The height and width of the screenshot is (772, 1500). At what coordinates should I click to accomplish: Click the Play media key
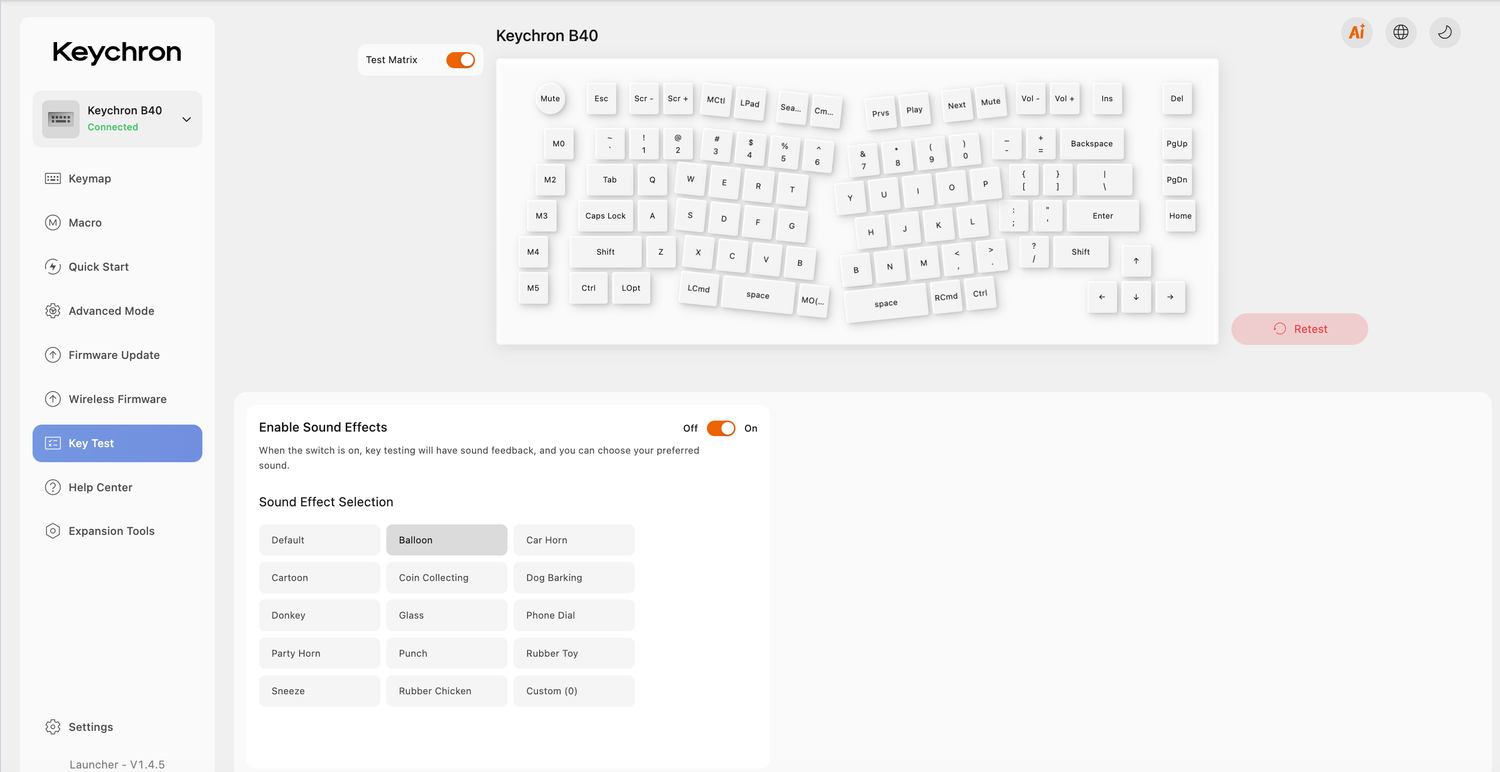(915, 110)
